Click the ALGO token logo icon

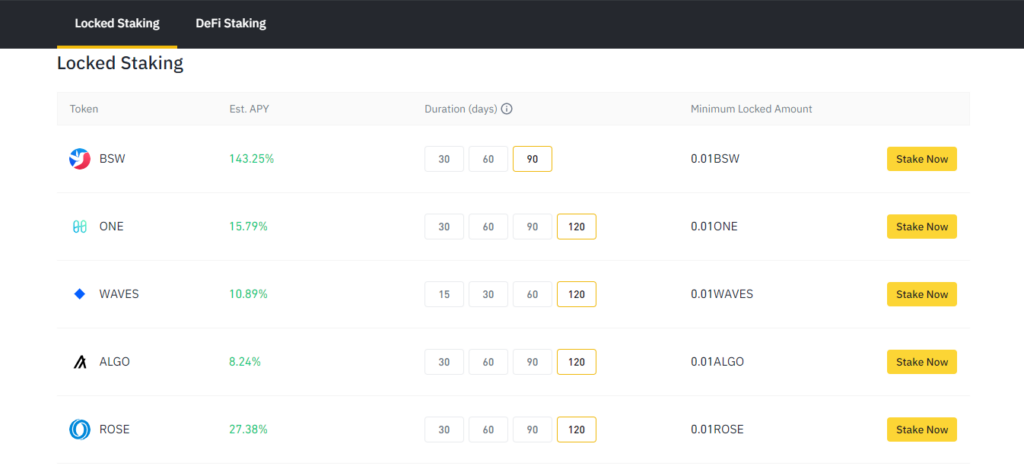click(80, 362)
